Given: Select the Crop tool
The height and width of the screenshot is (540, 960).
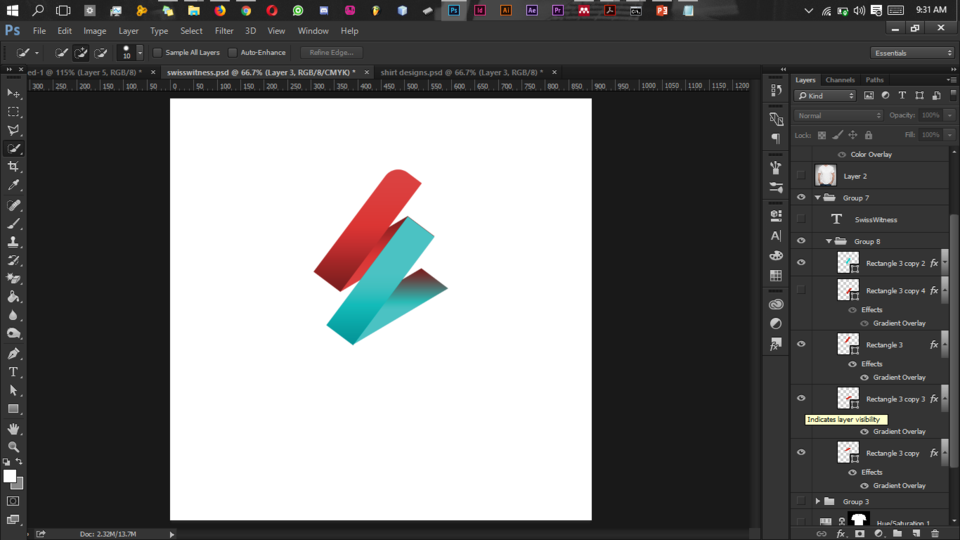Looking at the screenshot, I should coord(13,167).
